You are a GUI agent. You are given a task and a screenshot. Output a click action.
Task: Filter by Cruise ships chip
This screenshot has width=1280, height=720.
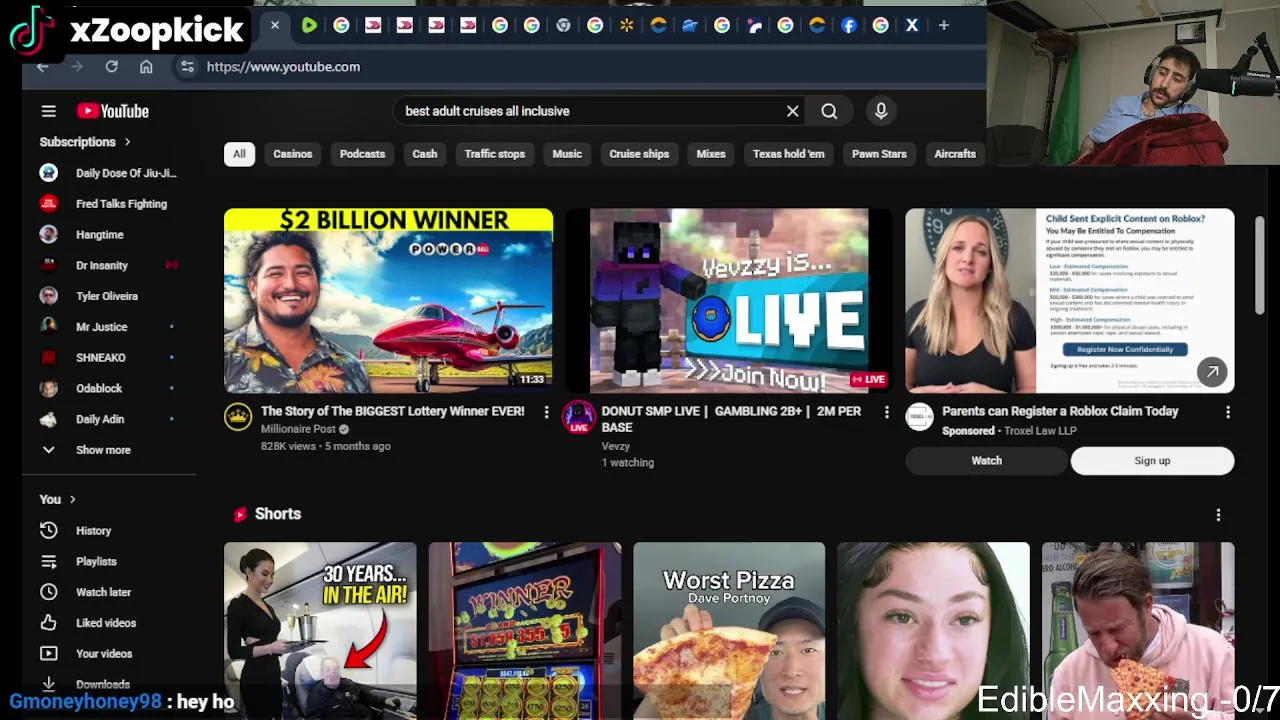point(639,154)
